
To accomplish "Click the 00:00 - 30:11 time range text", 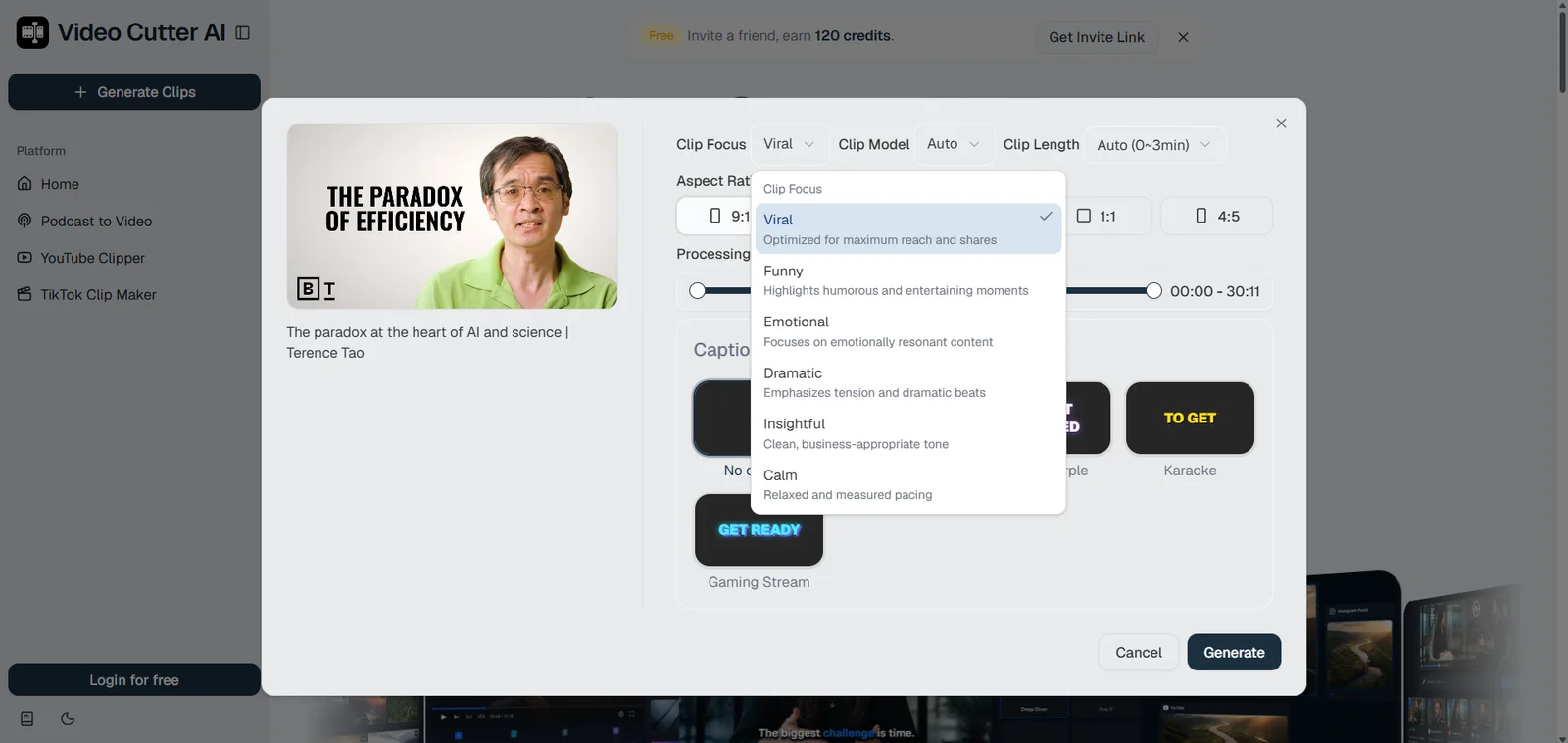I will (1215, 291).
